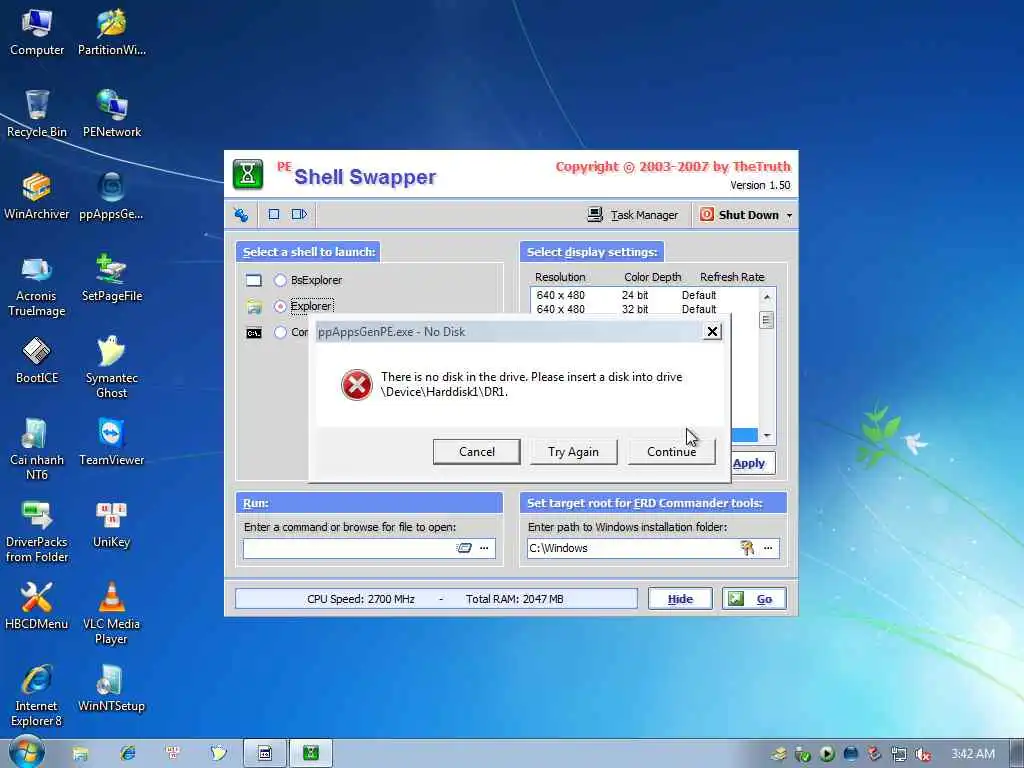Screen dimensions: 1024x768
Task: Select the ppAppsGen desktop icon
Action: [x=111, y=197]
